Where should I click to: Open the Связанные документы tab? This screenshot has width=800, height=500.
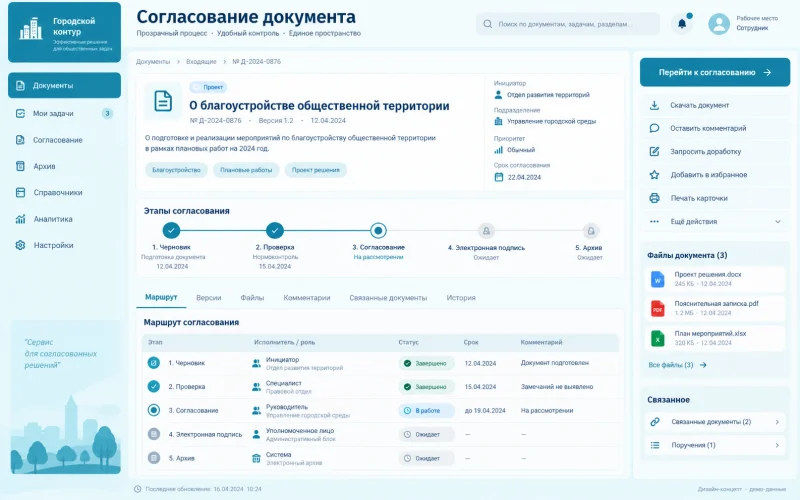[x=388, y=297]
